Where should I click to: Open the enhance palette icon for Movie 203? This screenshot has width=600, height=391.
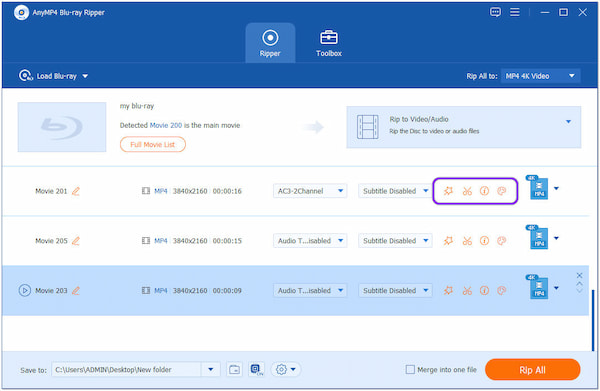[x=502, y=290]
